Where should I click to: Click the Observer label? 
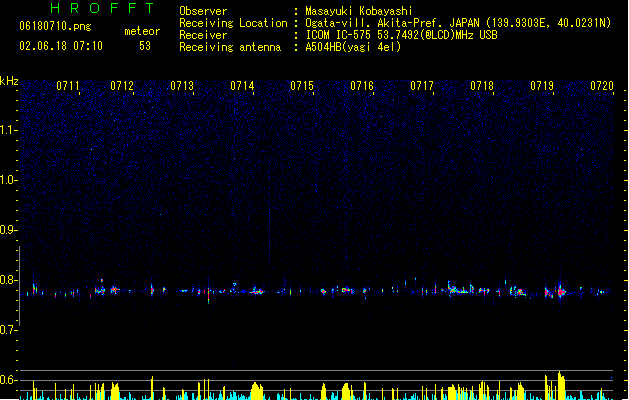click(203, 11)
